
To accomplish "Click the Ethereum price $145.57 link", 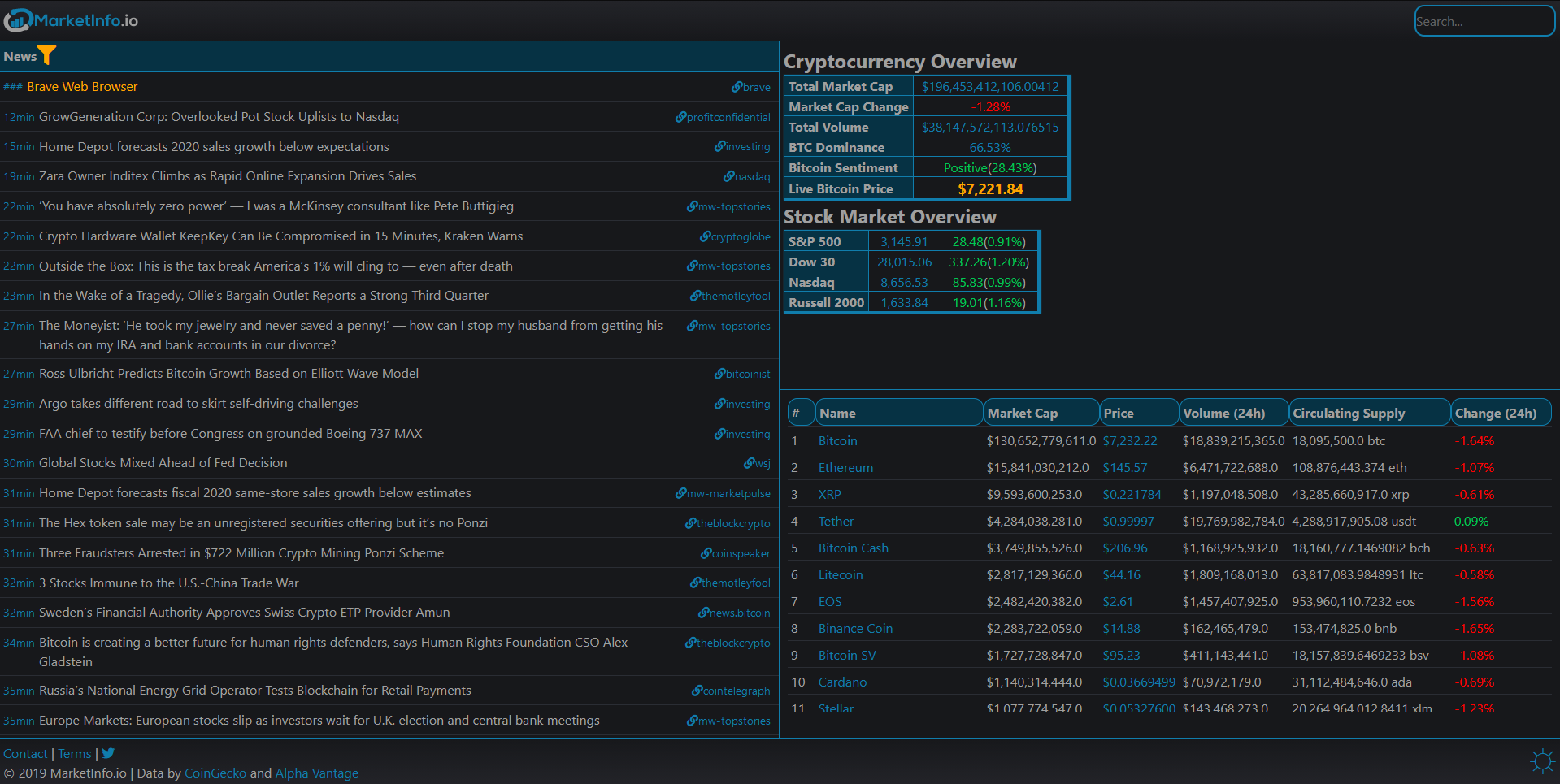I will (x=1125, y=467).
